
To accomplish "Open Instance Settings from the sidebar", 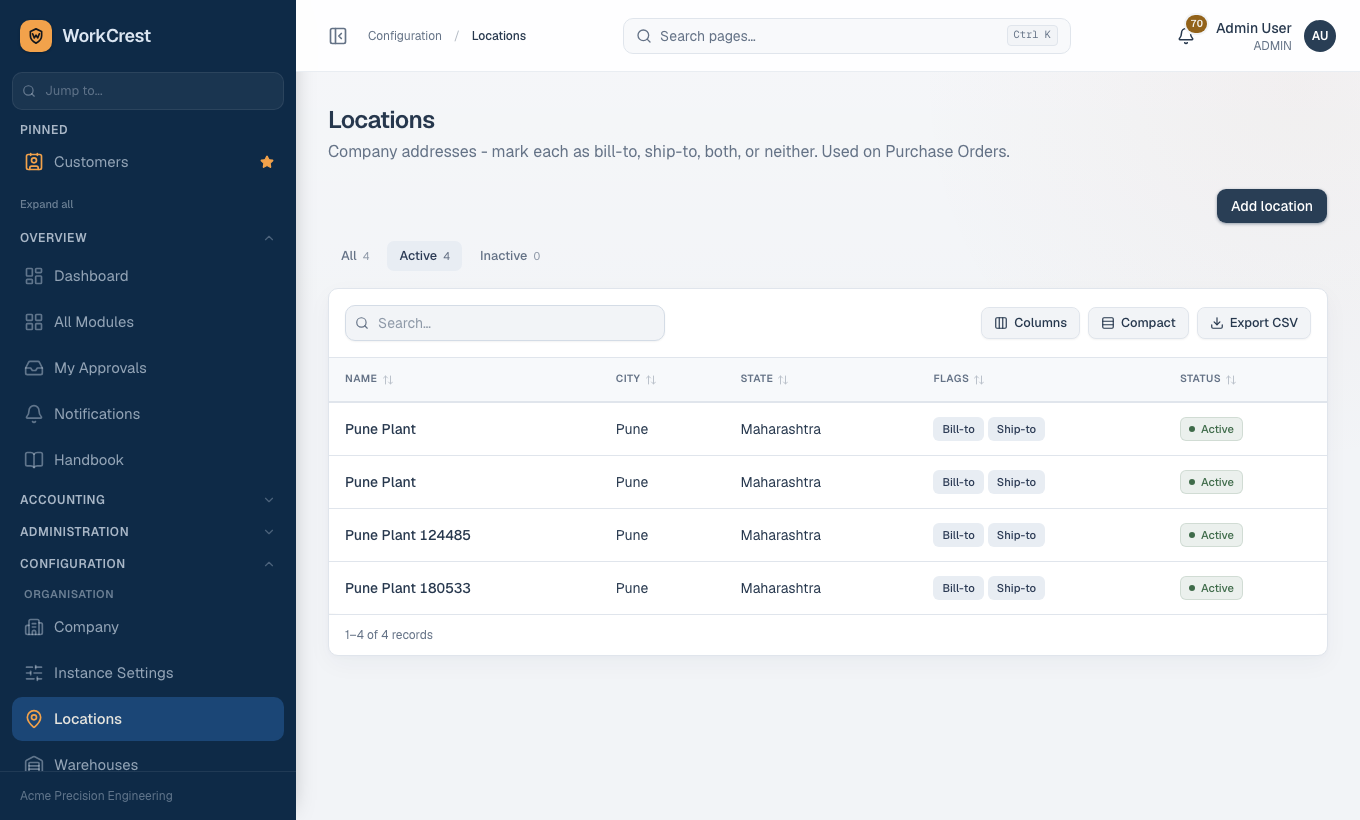I will pyautogui.click(x=148, y=673).
